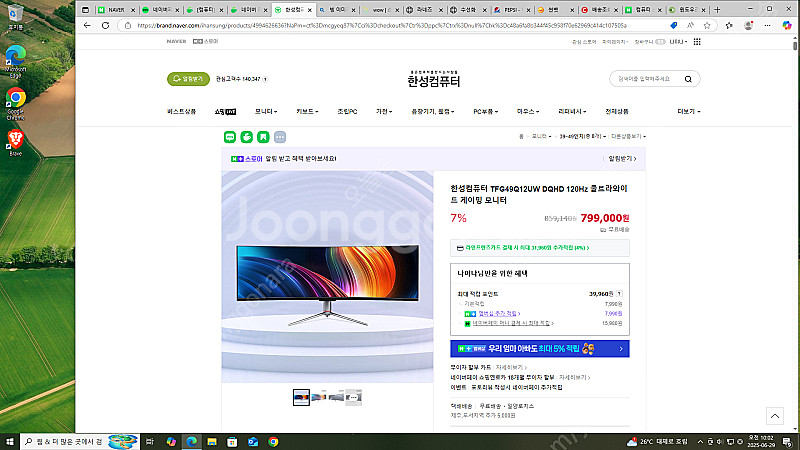Screen dimensions: 800x450
Task: Open notification center in system tray
Action: [788, 441]
